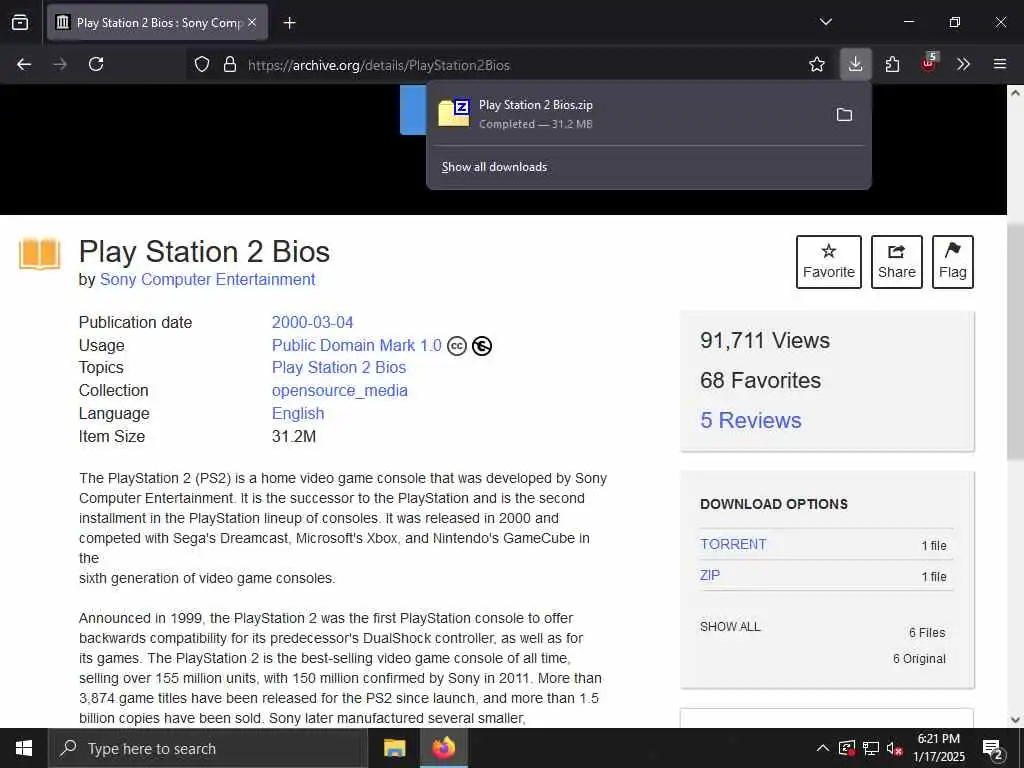Click the Creative Commons CC icon
Image resolution: width=1024 pixels, height=768 pixels.
coord(457,346)
